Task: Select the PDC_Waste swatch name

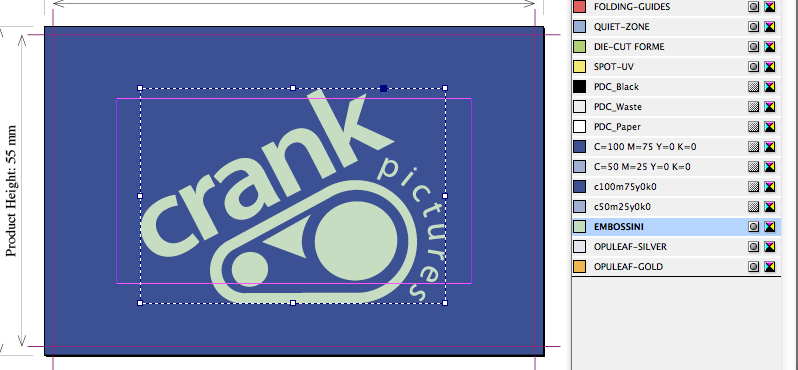Action: 618,107
